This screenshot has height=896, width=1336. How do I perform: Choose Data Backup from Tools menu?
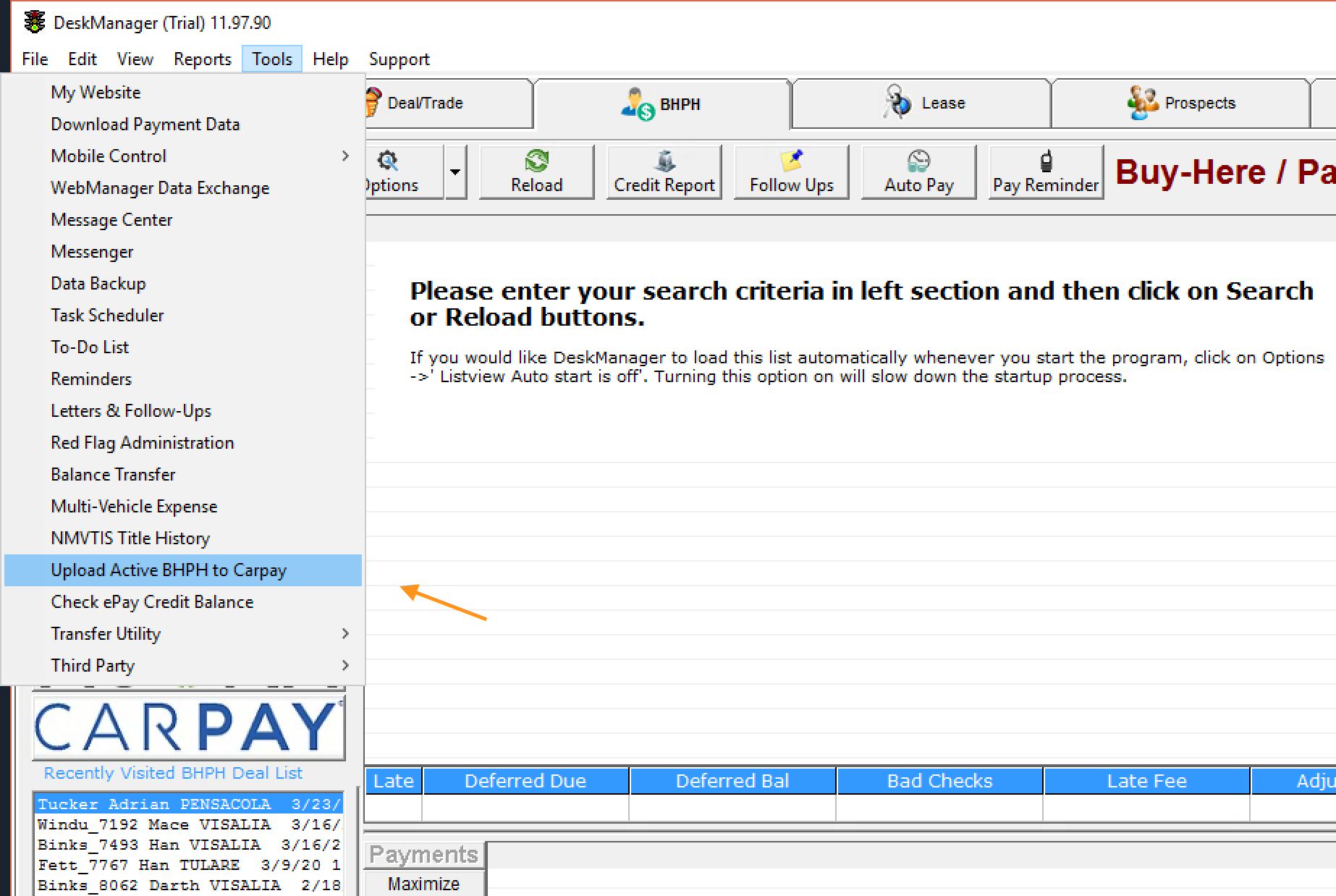coord(98,284)
